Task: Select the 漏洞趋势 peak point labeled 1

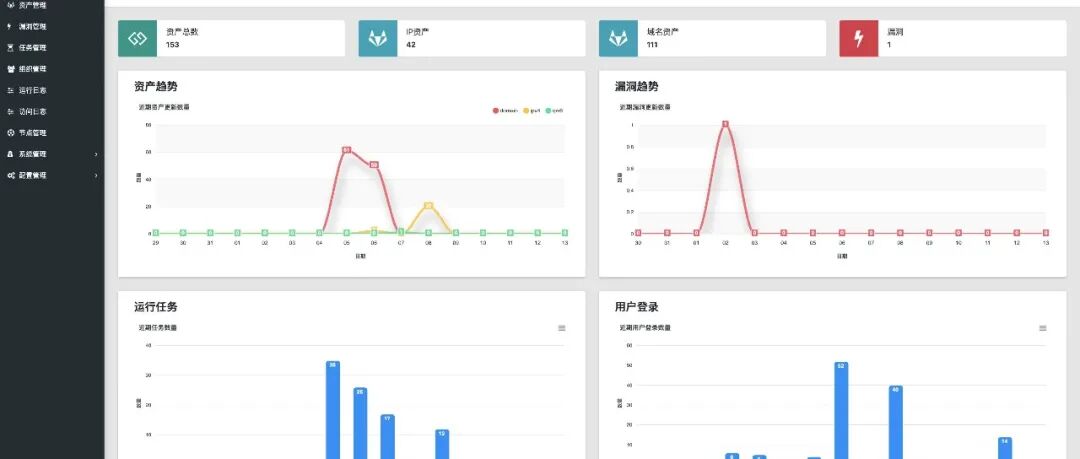Action: [x=725, y=124]
